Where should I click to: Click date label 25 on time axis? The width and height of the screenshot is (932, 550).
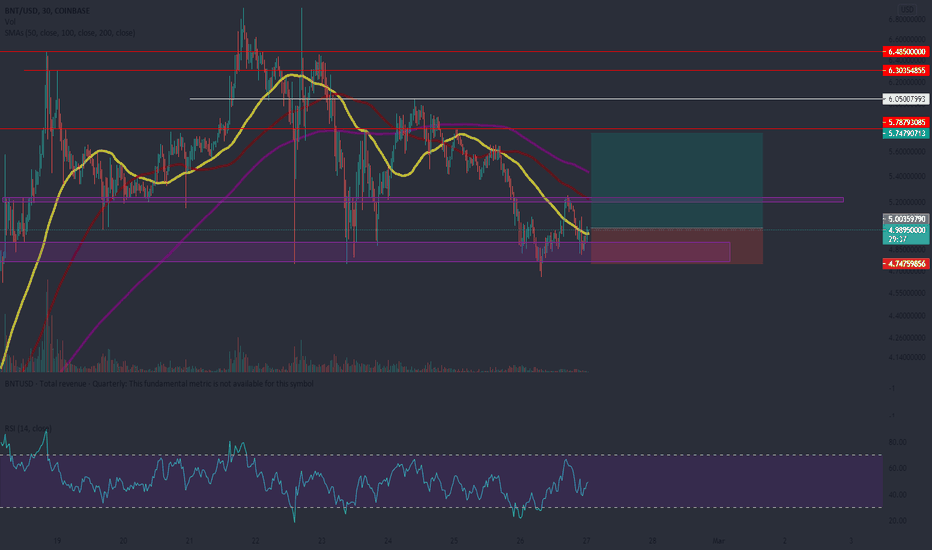454,541
